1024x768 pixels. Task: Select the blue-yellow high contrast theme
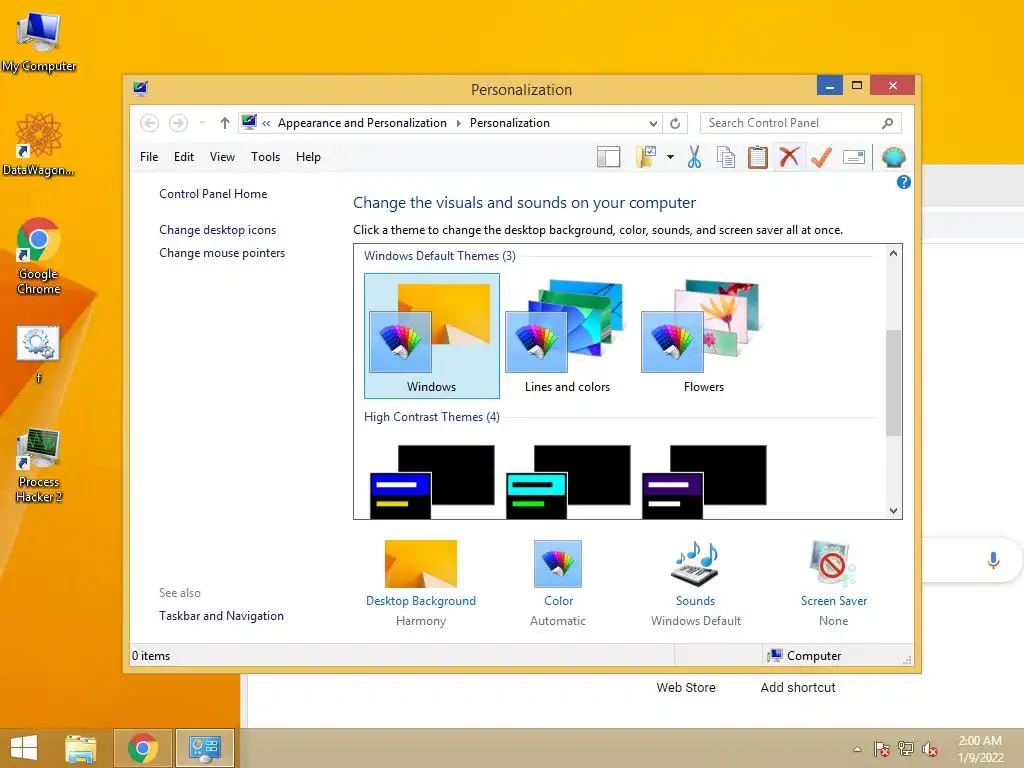click(432, 482)
